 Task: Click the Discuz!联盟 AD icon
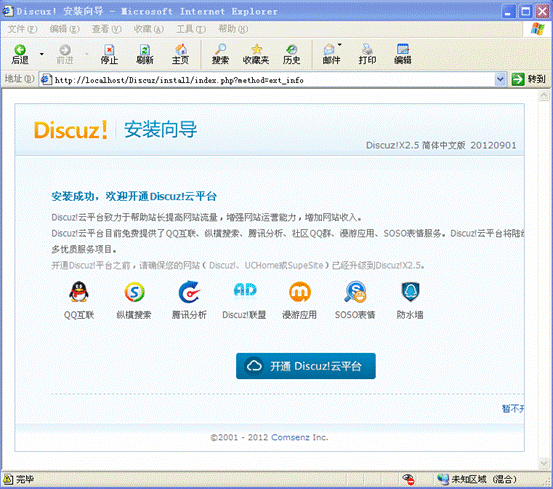coord(245,291)
